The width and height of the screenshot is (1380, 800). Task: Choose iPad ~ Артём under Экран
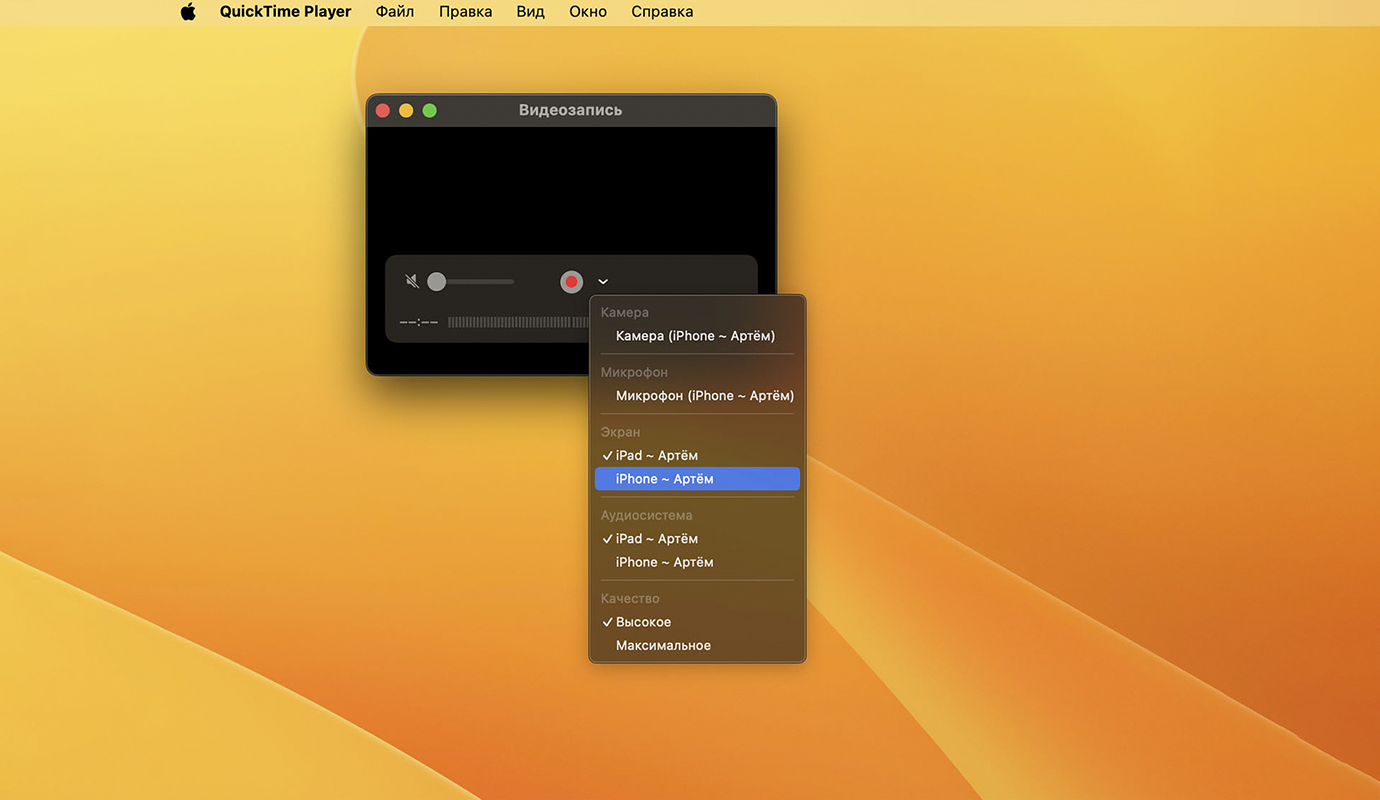(x=697, y=456)
